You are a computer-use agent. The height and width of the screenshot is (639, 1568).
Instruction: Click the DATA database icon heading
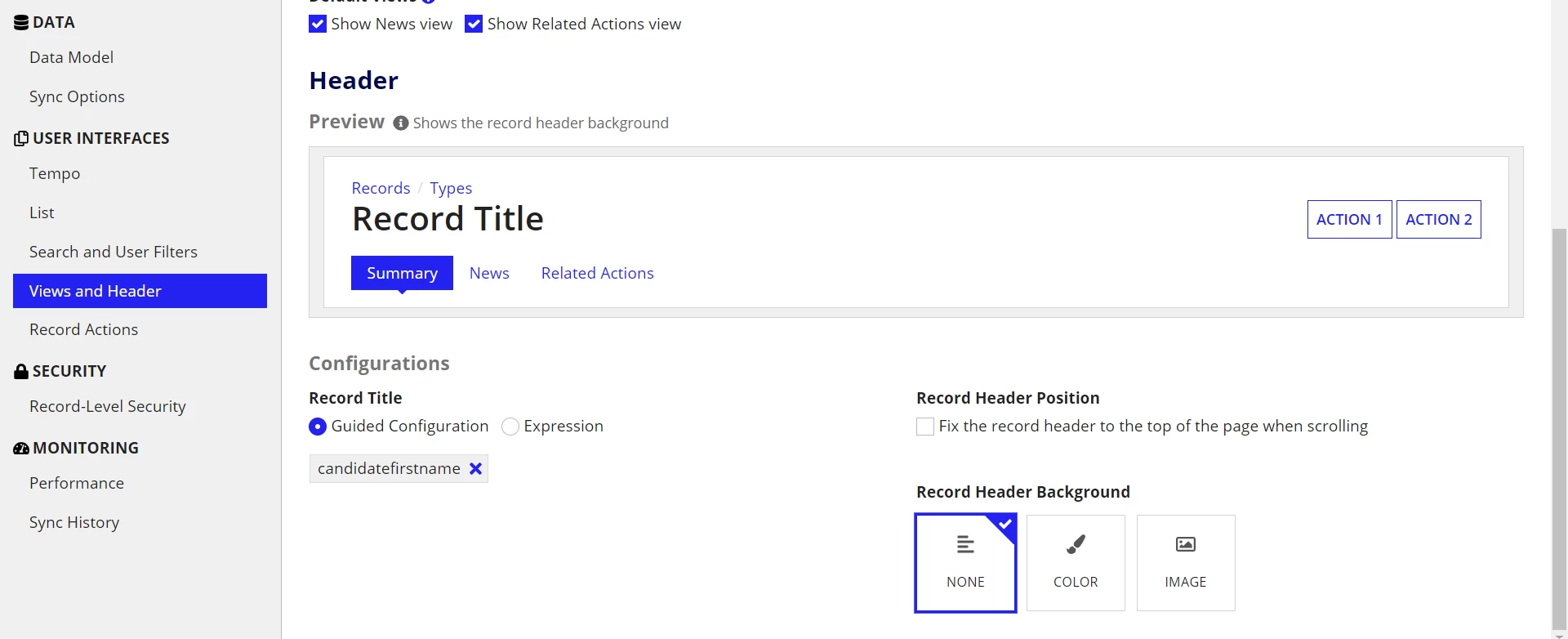21,23
